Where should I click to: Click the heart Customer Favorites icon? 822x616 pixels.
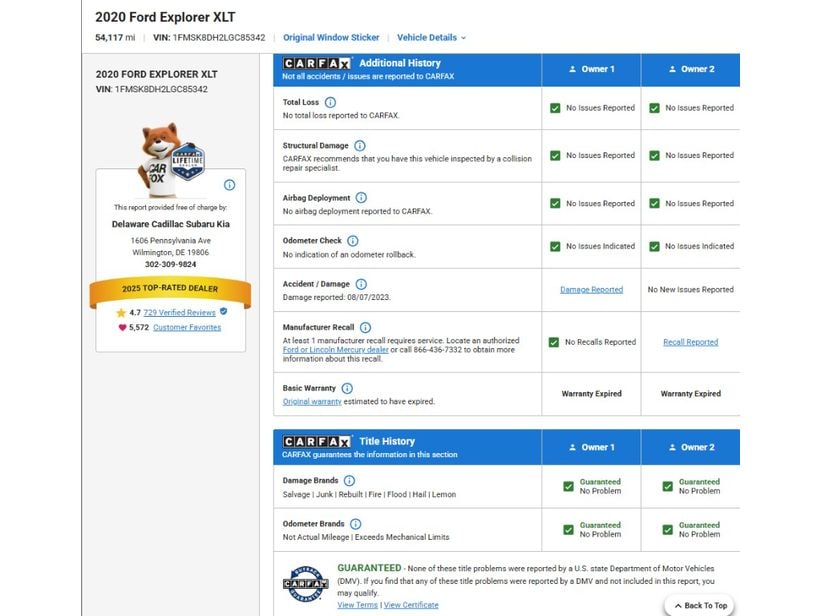tap(122, 328)
